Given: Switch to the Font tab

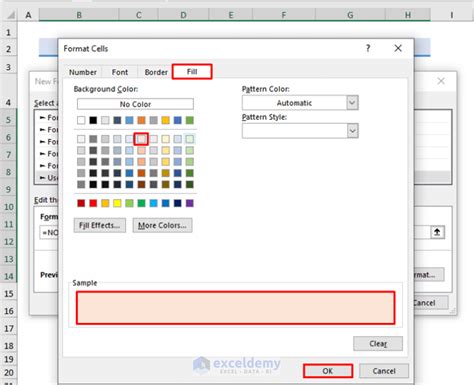Looking at the screenshot, I should click(x=120, y=72).
